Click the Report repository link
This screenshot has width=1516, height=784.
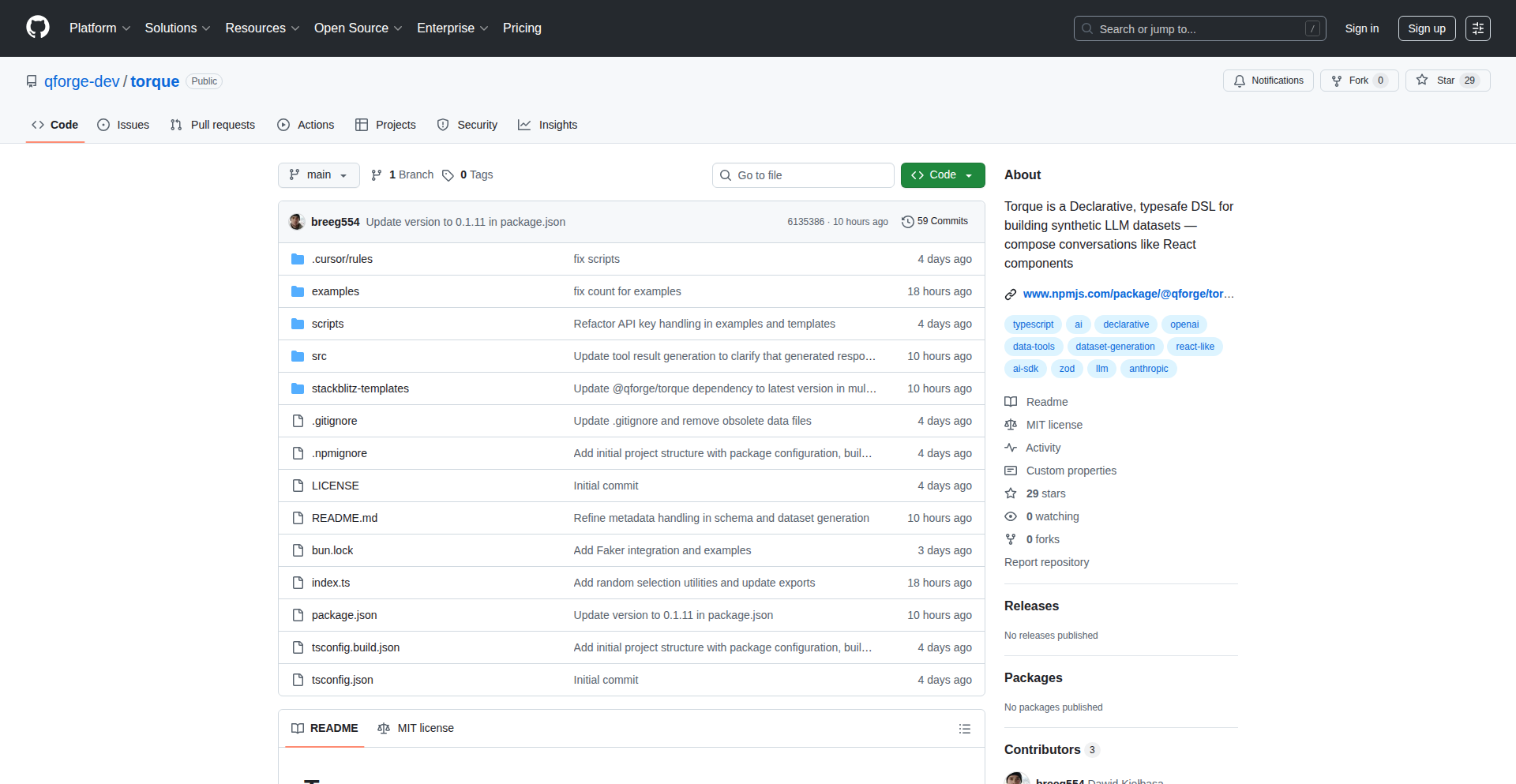pyautogui.click(x=1046, y=562)
